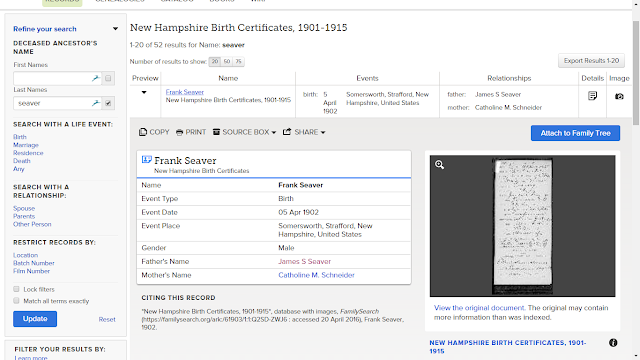Click the Events column header
This screenshot has width=640, height=360.
367,78
